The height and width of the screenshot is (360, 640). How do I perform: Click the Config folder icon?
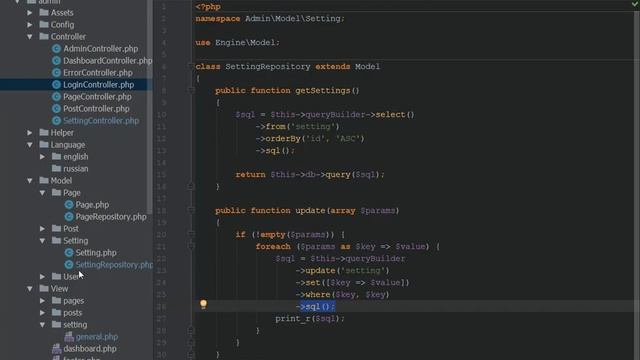(x=44, y=24)
